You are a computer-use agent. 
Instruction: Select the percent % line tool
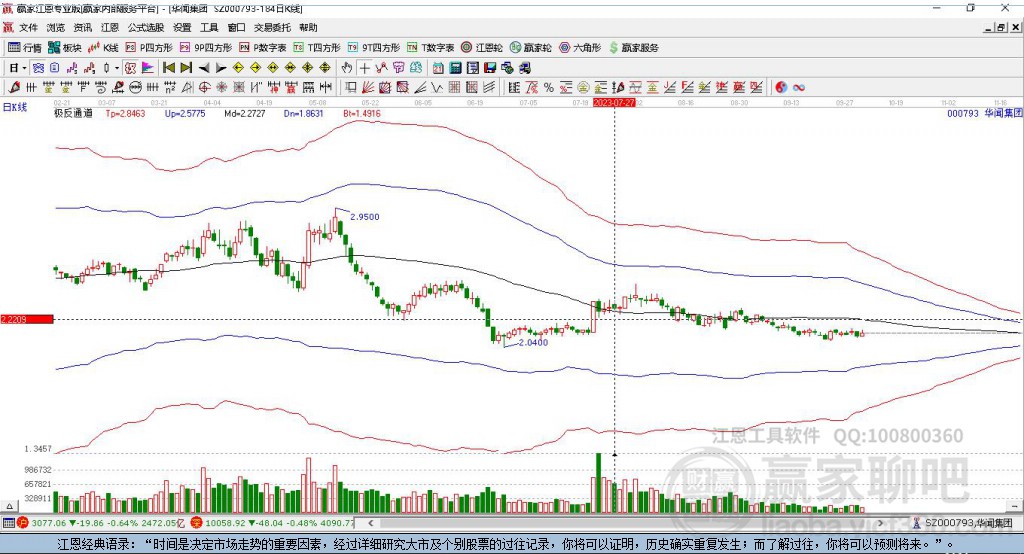549,87
